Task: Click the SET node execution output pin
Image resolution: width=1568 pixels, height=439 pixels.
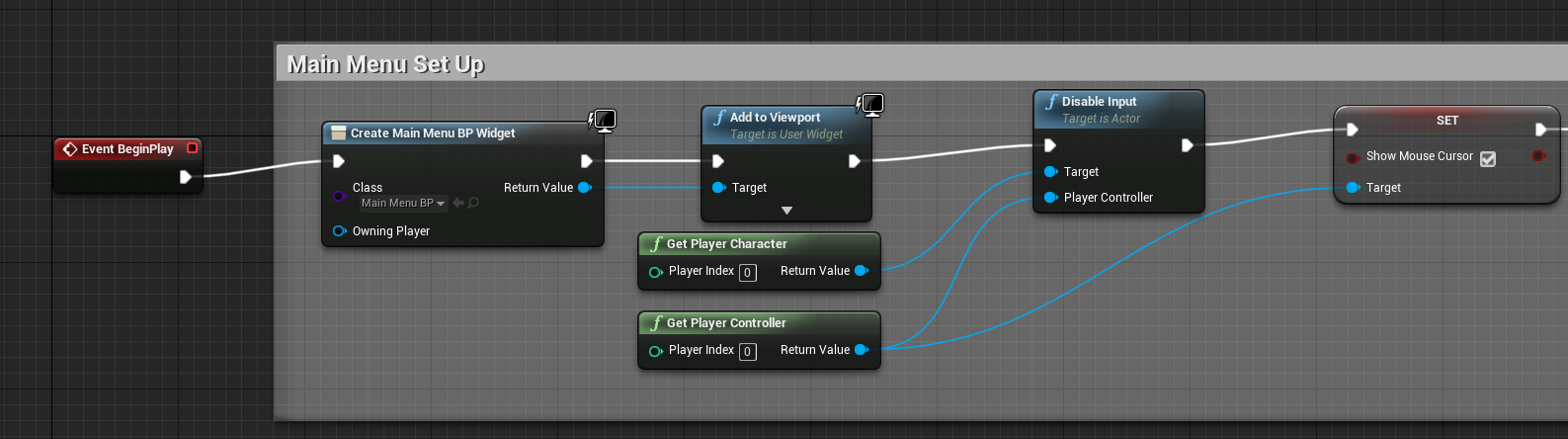Action: [1540, 130]
